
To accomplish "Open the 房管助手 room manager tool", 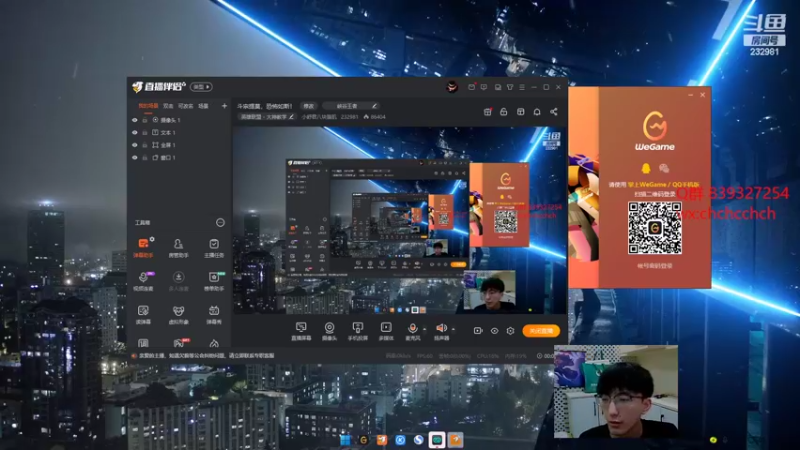I will pyautogui.click(x=179, y=247).
